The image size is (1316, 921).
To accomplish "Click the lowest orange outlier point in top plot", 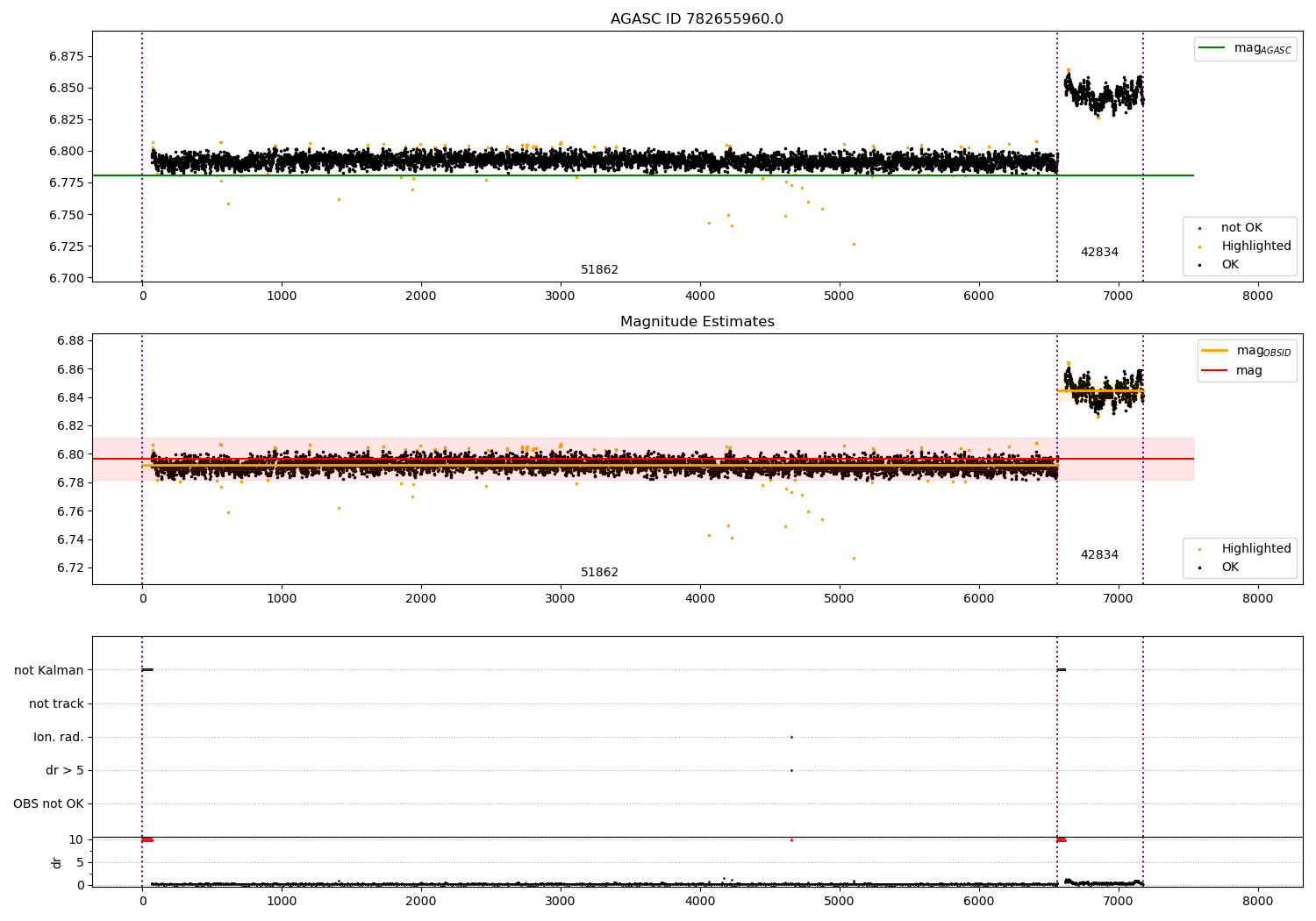I will click(854, 244).
